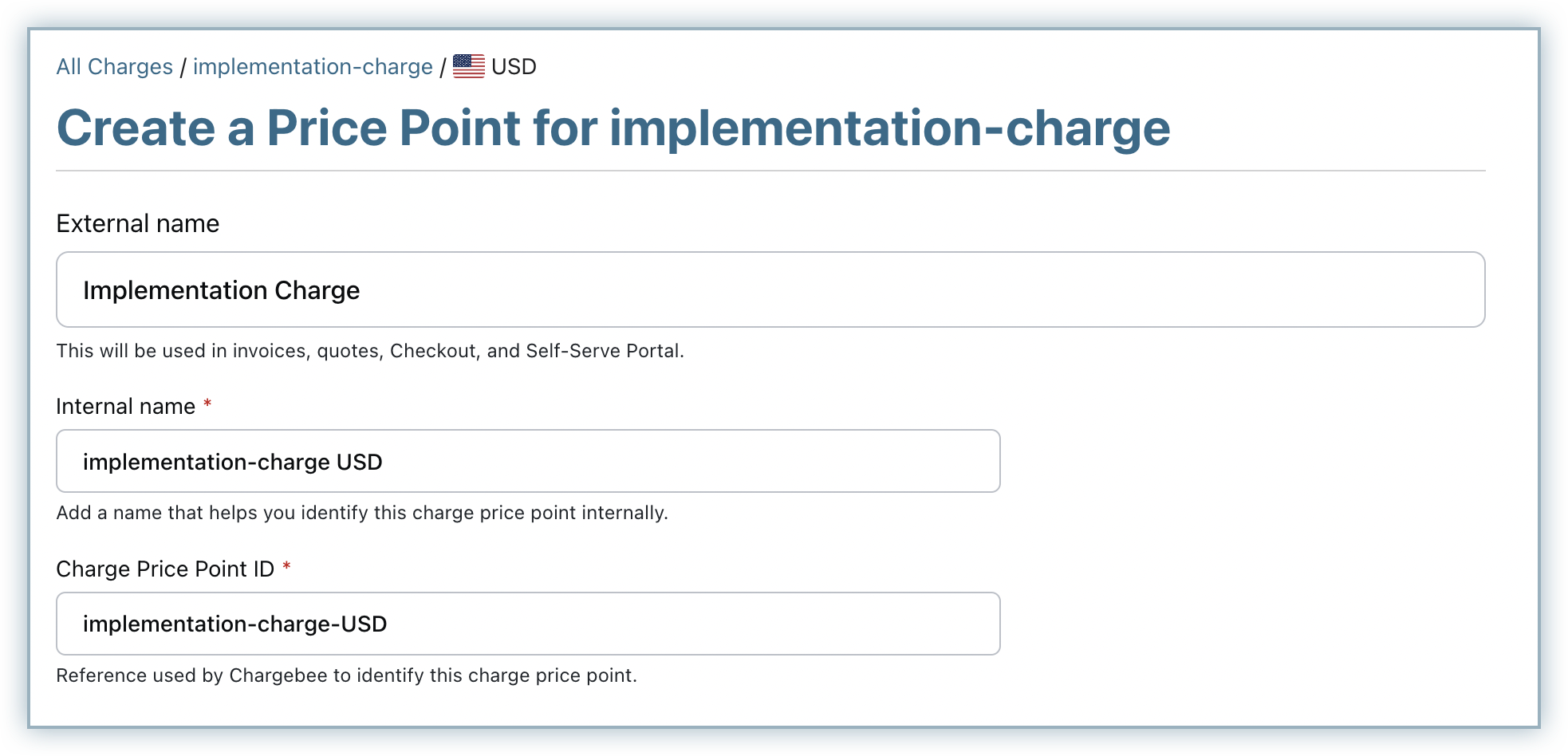Go to implementation-charge breadcrumb link
The width and height of the screenshot is (1568, 756).
click(x=313, y=67)
